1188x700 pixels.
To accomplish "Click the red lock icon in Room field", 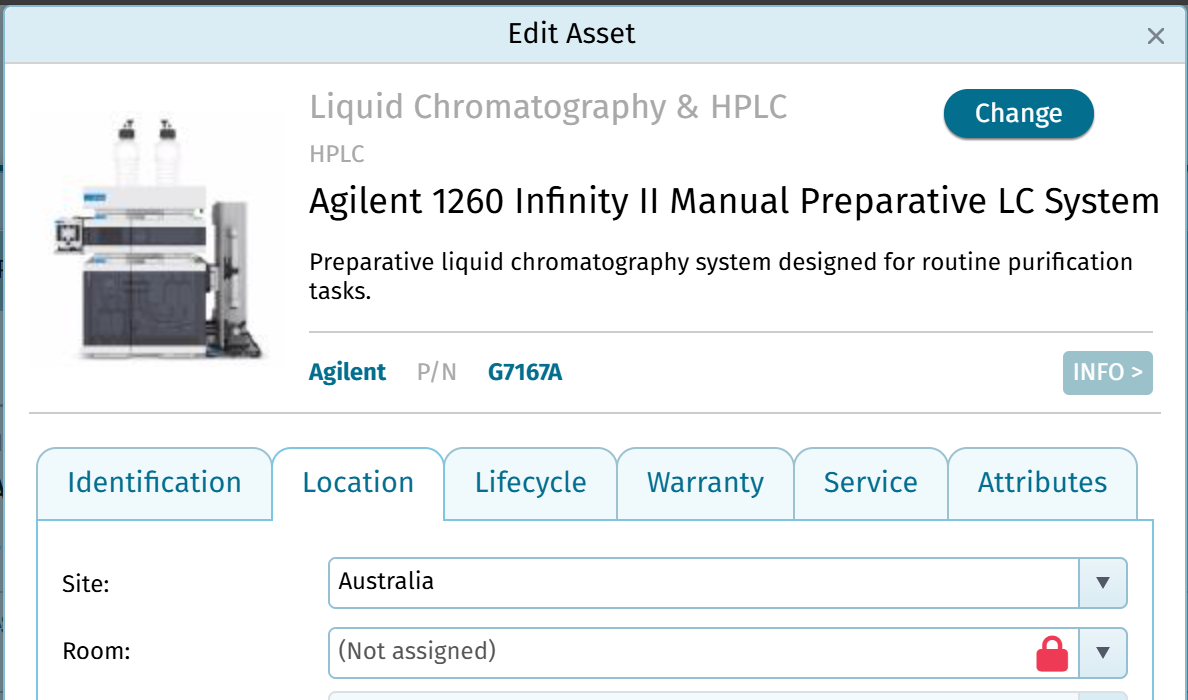I will pos(1052,654).
